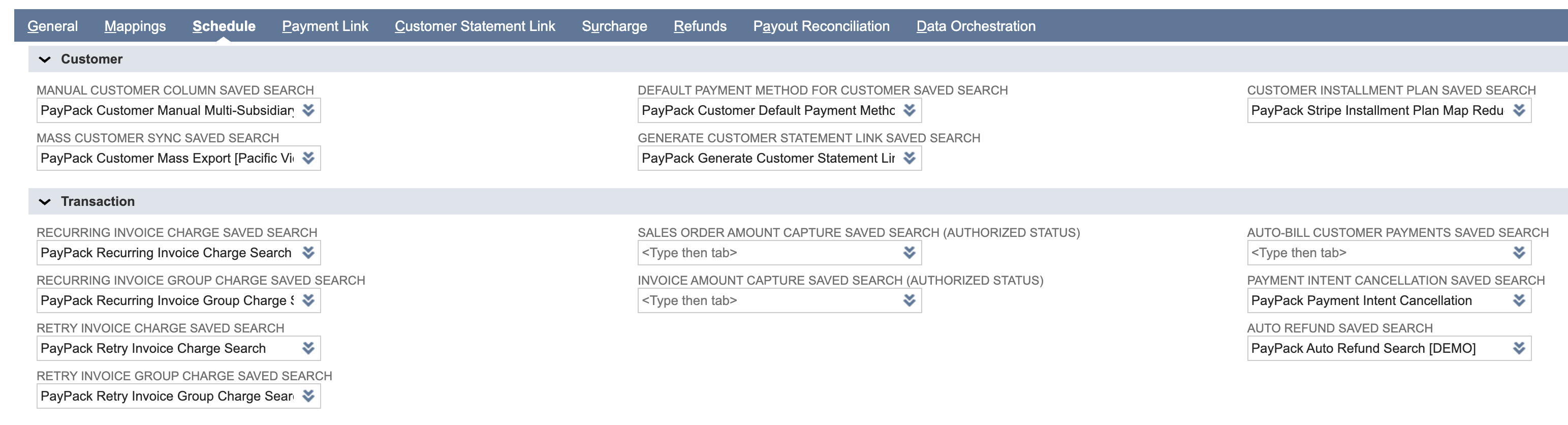
Task: Open the Auto-Bill Customer Payments dropdown
Action: click(x=1519, y=253)
